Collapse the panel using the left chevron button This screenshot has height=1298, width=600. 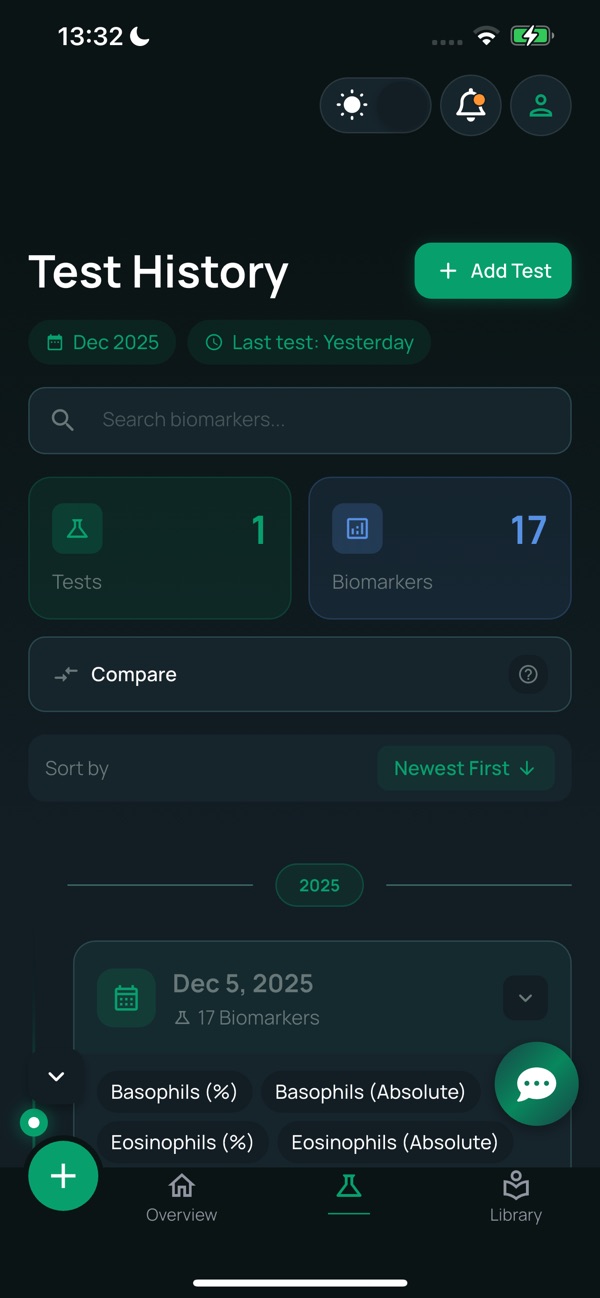[x=56, y=1076]
